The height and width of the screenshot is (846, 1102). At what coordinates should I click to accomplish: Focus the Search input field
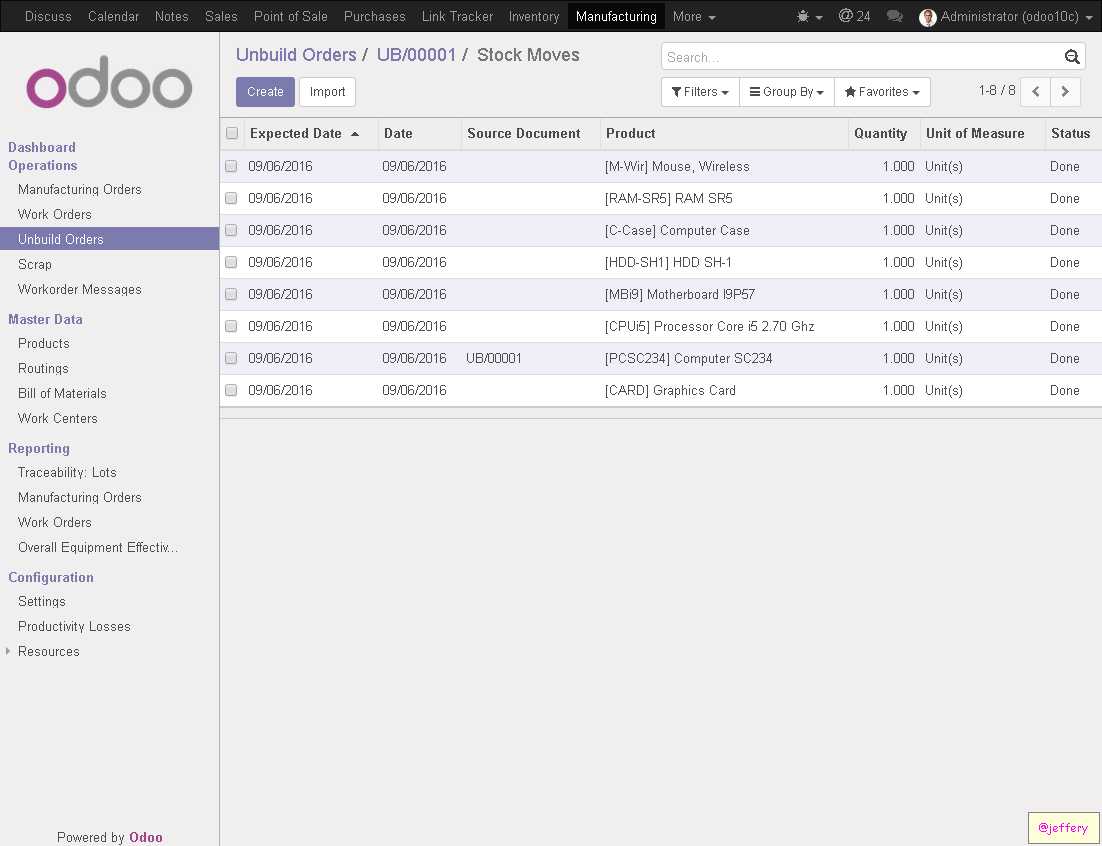tap(863, 57)
